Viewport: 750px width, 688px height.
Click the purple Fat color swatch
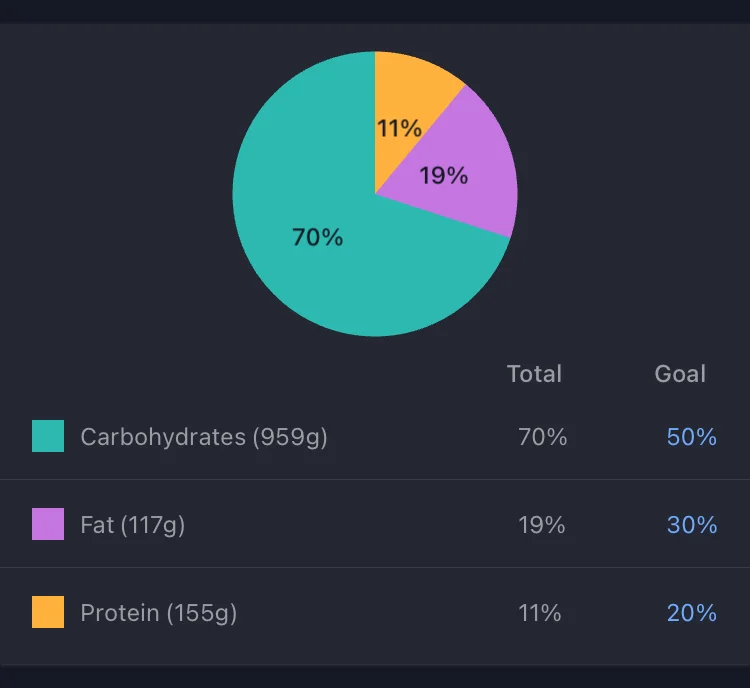point(48,524)
